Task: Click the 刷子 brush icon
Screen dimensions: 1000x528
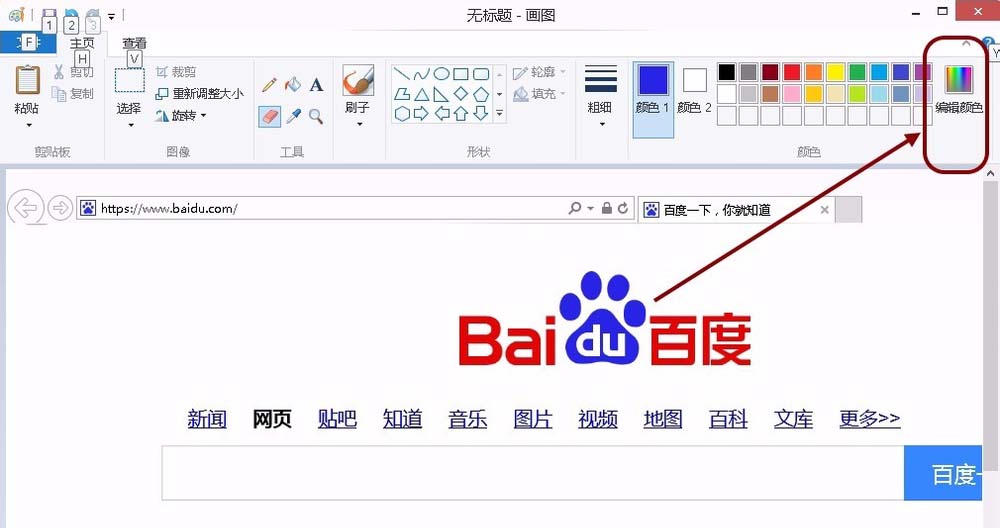Action: pos(358,80)
